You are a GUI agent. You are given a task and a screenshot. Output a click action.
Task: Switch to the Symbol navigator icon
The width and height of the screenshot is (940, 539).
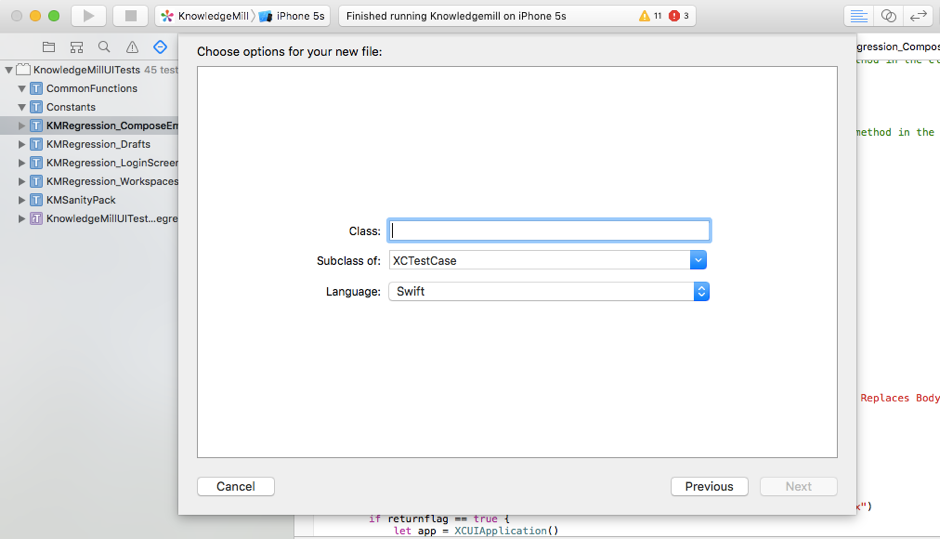click(x=76, y=47)
